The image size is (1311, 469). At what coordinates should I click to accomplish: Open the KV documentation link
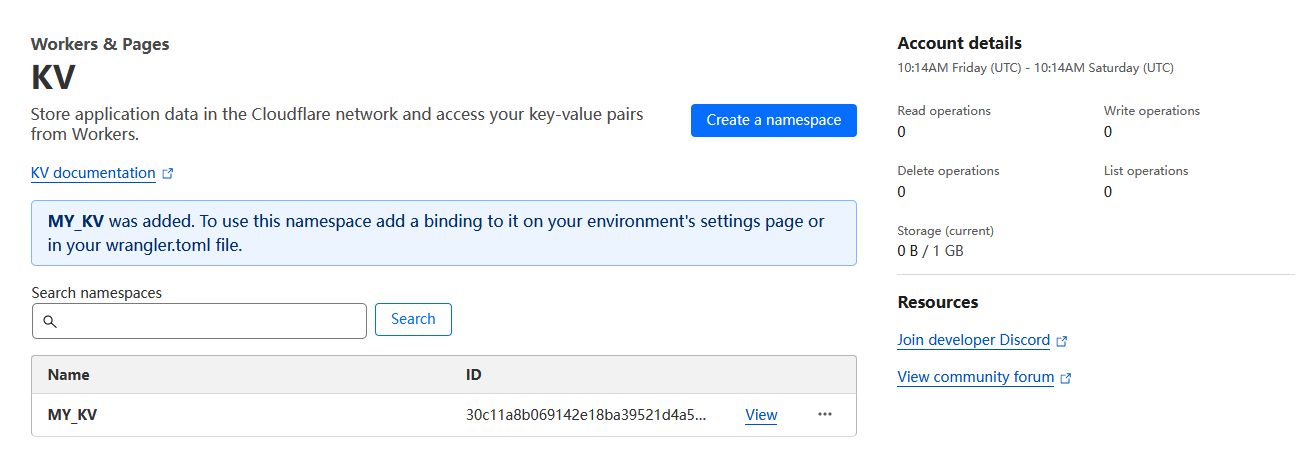tap(93, 173)
